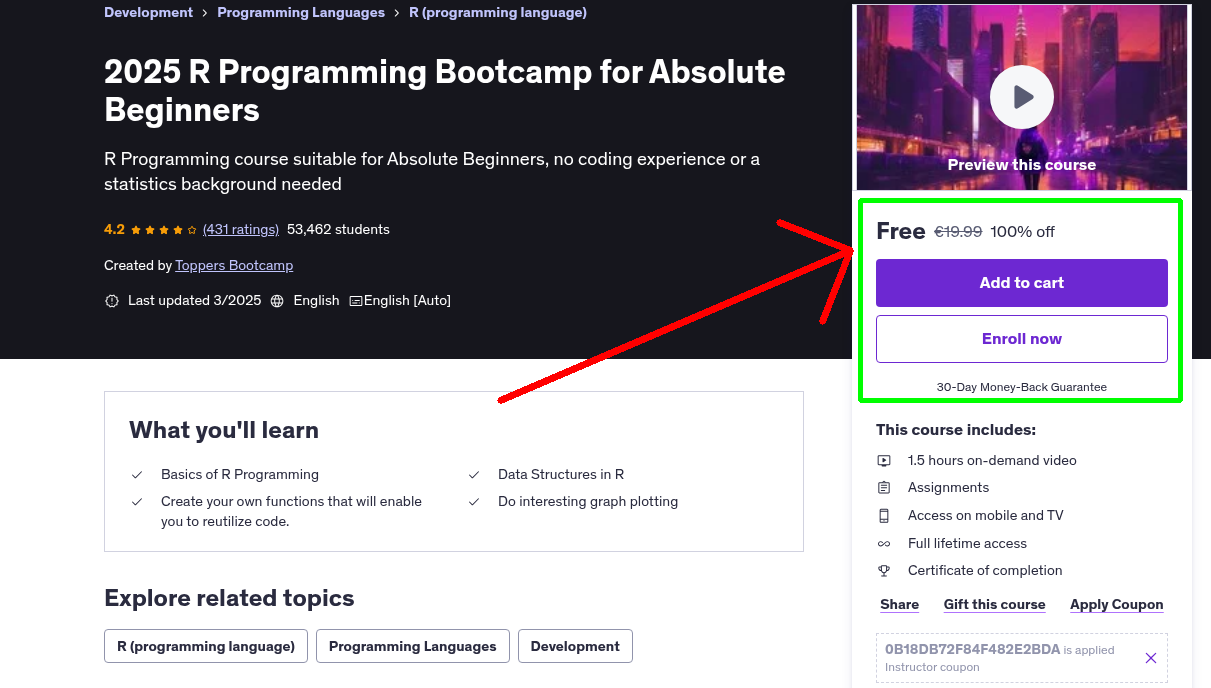
Task: Click the globe icon next to English
Action: tap(277, 300)
